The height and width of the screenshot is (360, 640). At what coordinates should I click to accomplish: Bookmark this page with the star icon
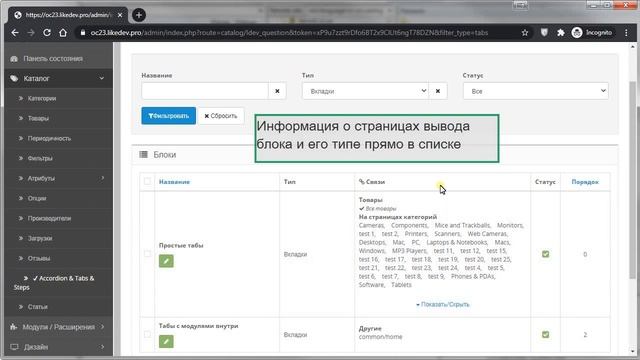click(x=525, y=33)
